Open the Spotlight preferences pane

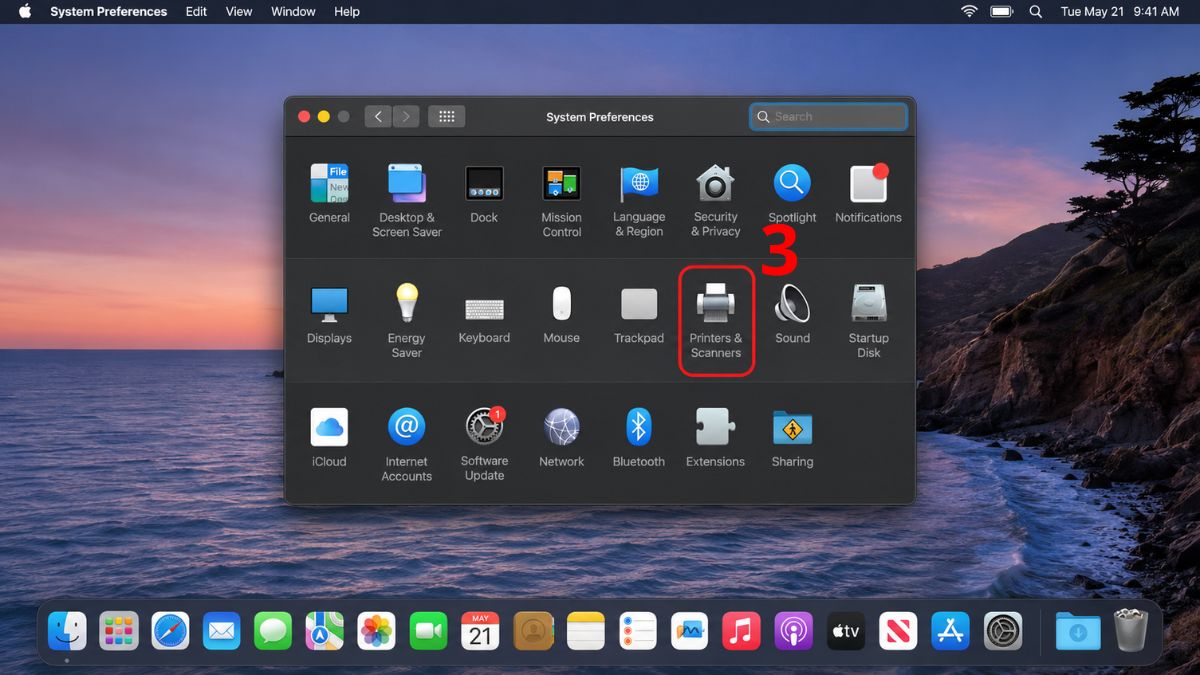[x=792, y=194]
